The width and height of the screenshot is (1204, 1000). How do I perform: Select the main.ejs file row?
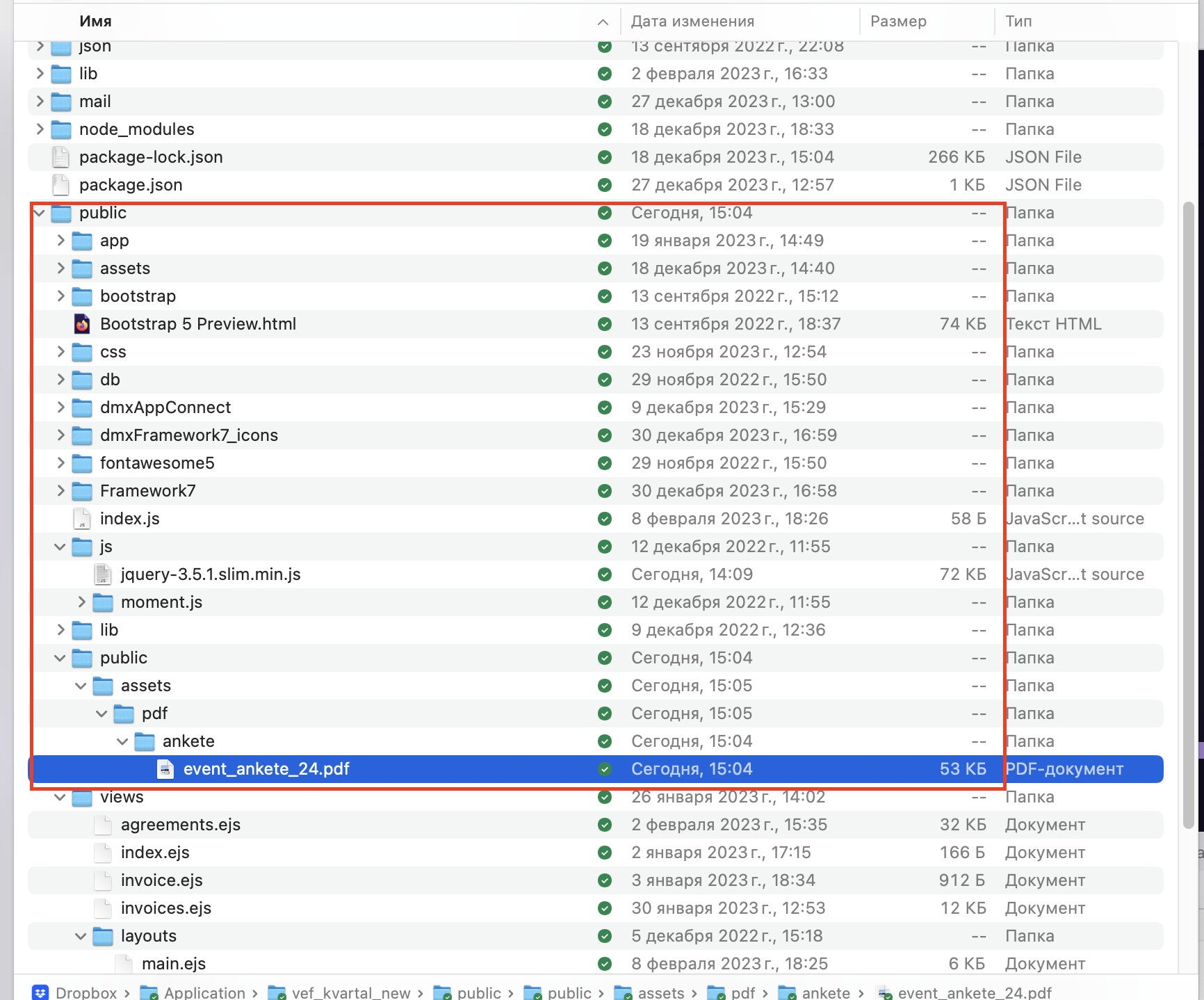point(596,964)
